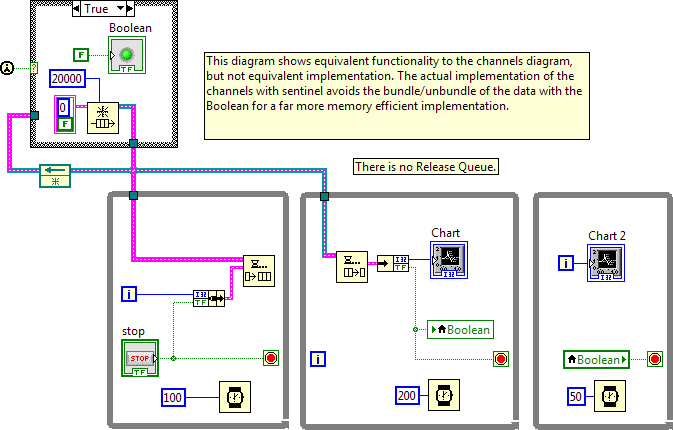Click the First Call function icon

point(7,68)
